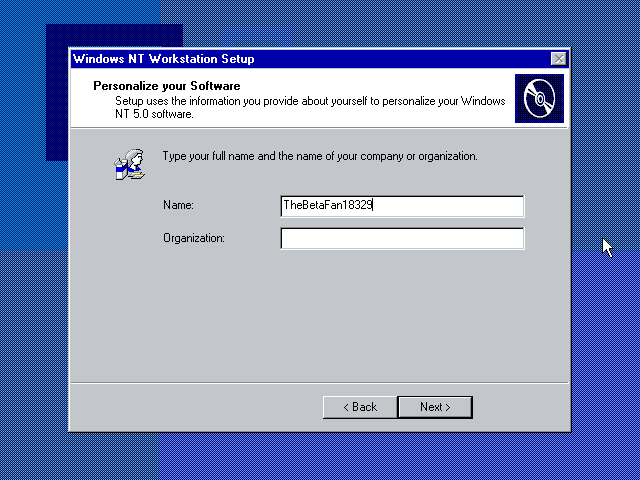The width and height of the screenshot is (640, 480).
Task: Click the 'Setup uses the information' description text
Action: coord(310,107)
